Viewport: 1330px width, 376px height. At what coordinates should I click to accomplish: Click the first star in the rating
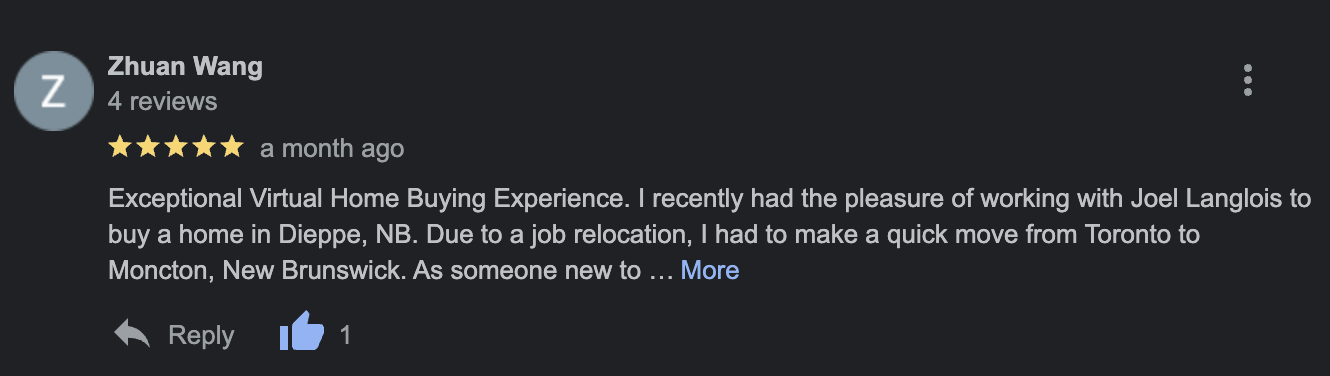click(120, 148)
